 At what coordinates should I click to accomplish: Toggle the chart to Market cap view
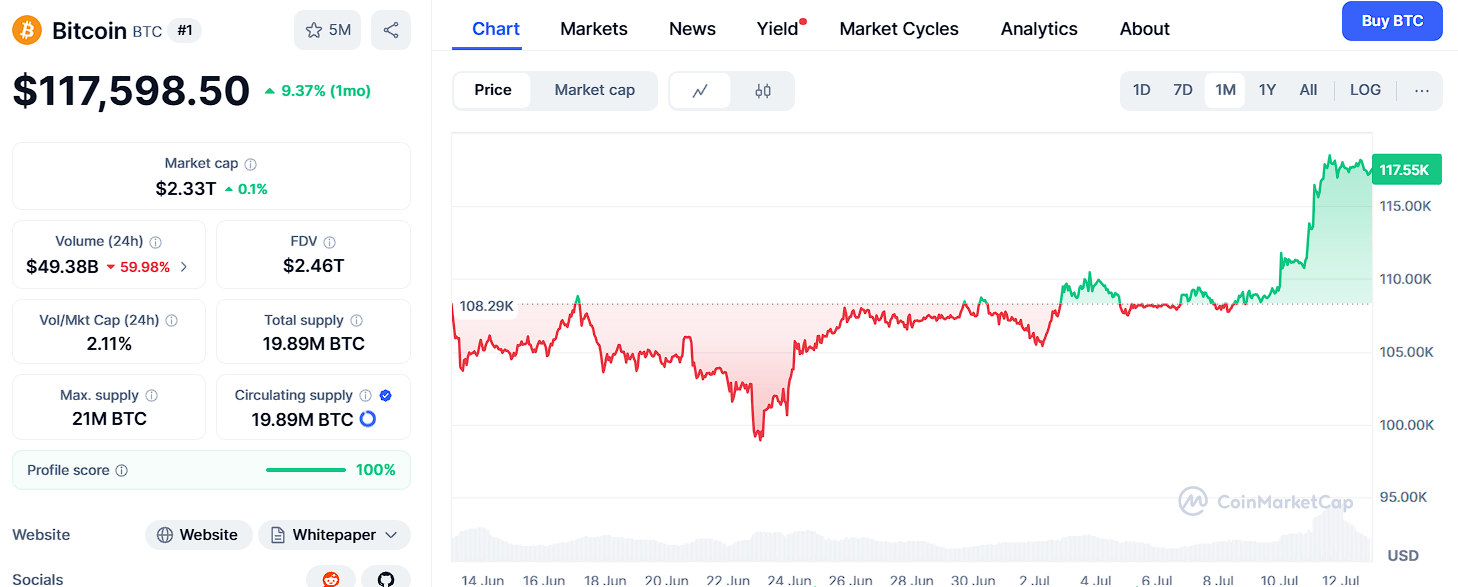tap(594, 90)
